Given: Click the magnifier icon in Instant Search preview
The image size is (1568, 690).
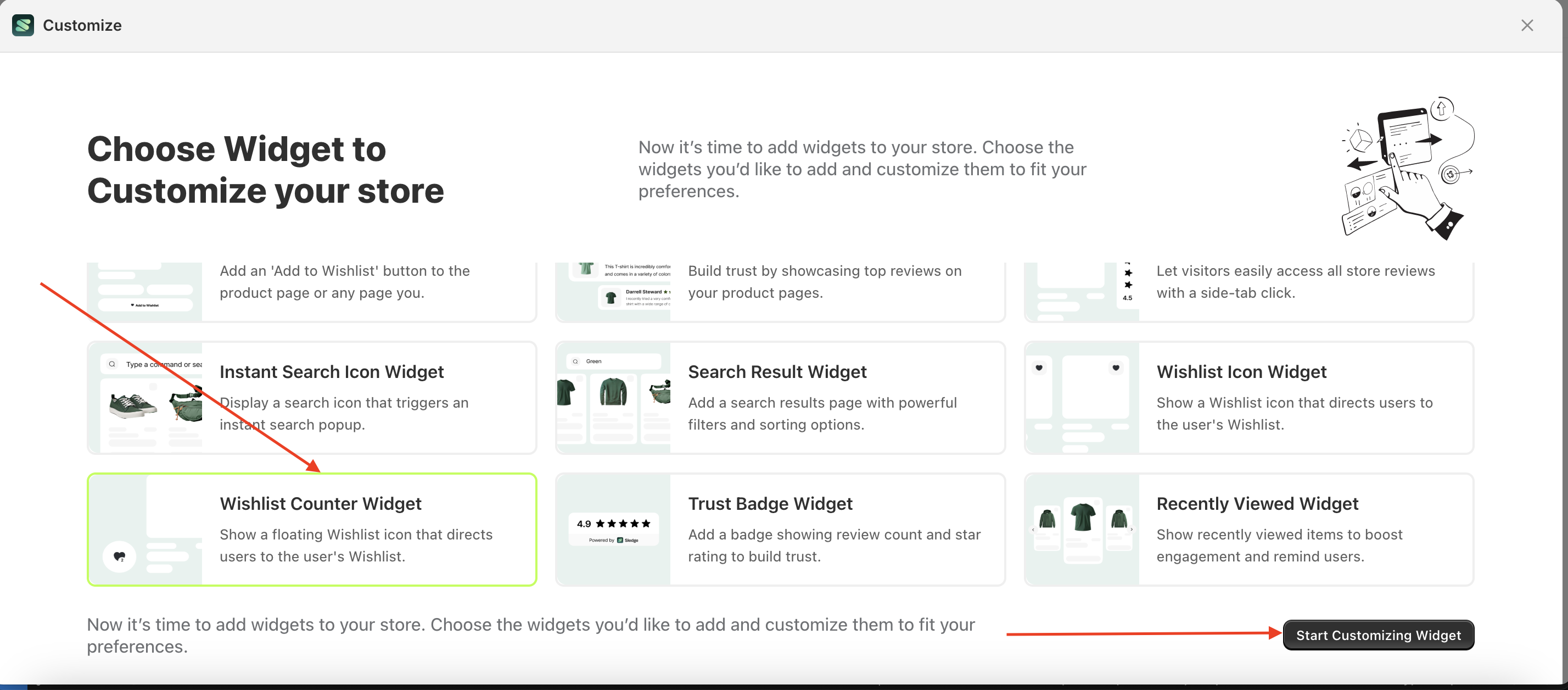Looking at the screenshot, I should click(112, 364).
